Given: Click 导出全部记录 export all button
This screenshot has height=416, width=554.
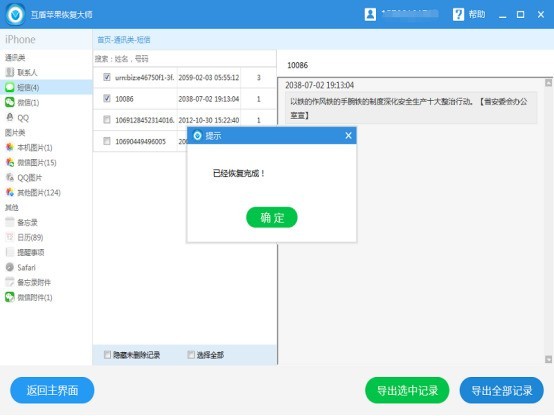Looking at the screenshot, I should (x=502, y=391).
